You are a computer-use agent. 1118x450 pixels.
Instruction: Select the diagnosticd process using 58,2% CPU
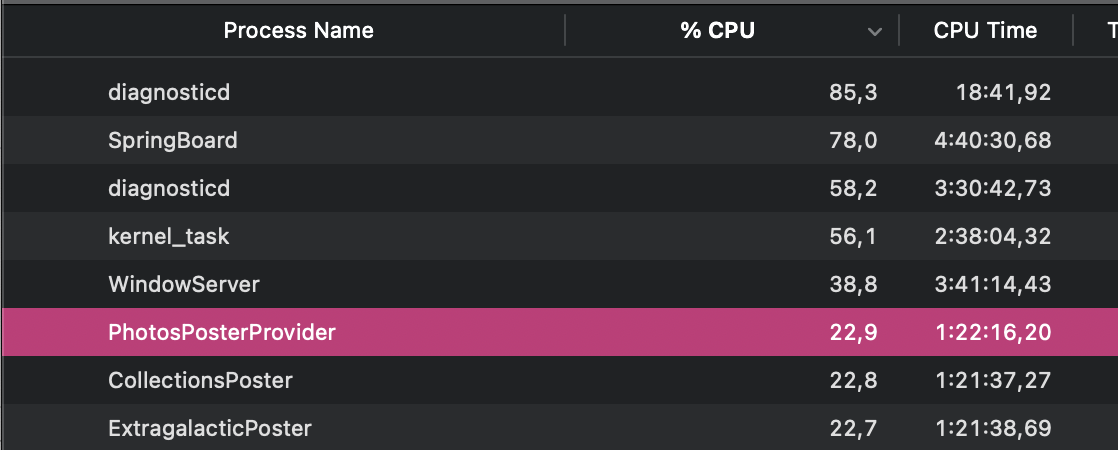pyautogui.click(x=169, y=188)
